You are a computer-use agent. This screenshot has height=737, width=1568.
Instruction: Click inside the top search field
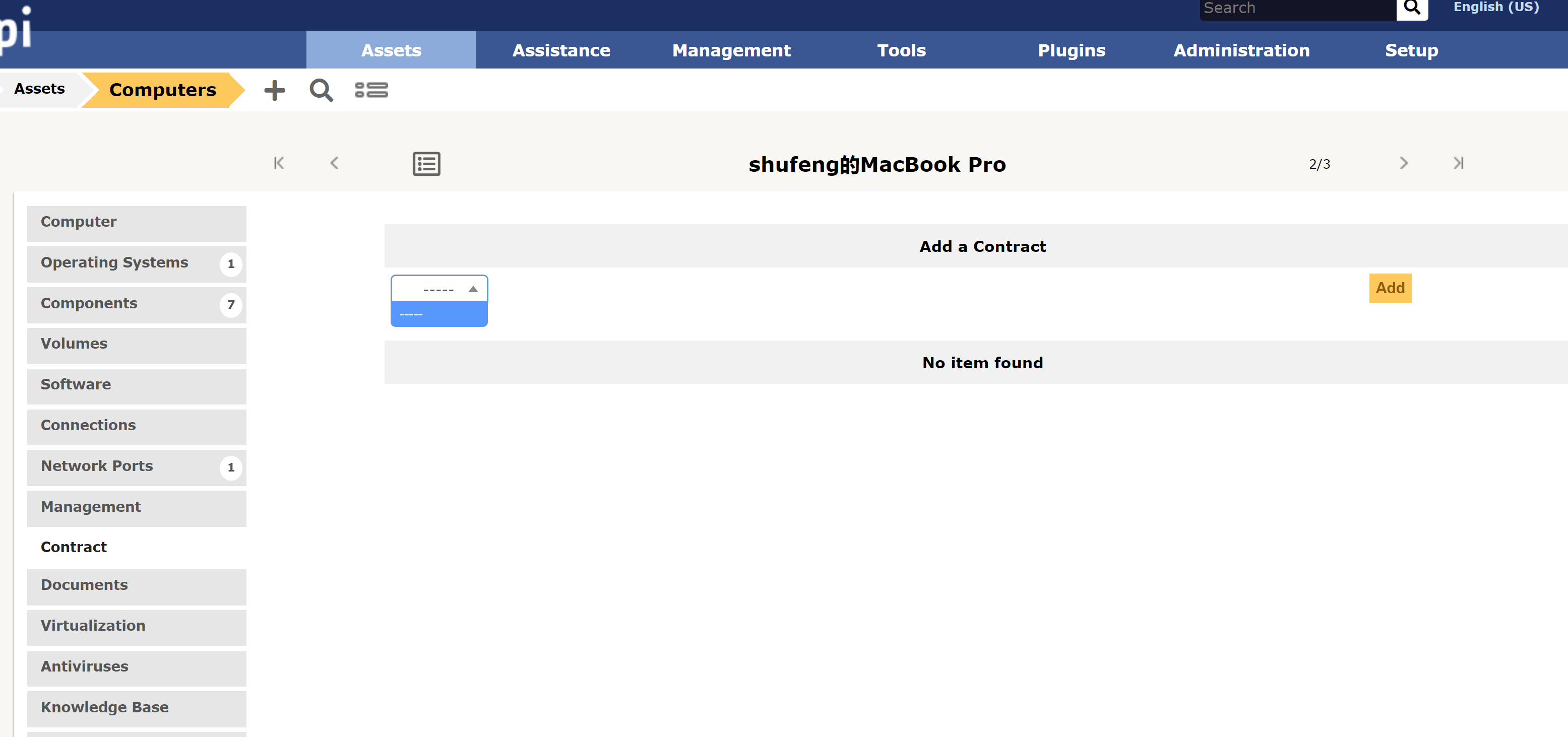(x=1296, y=8)
